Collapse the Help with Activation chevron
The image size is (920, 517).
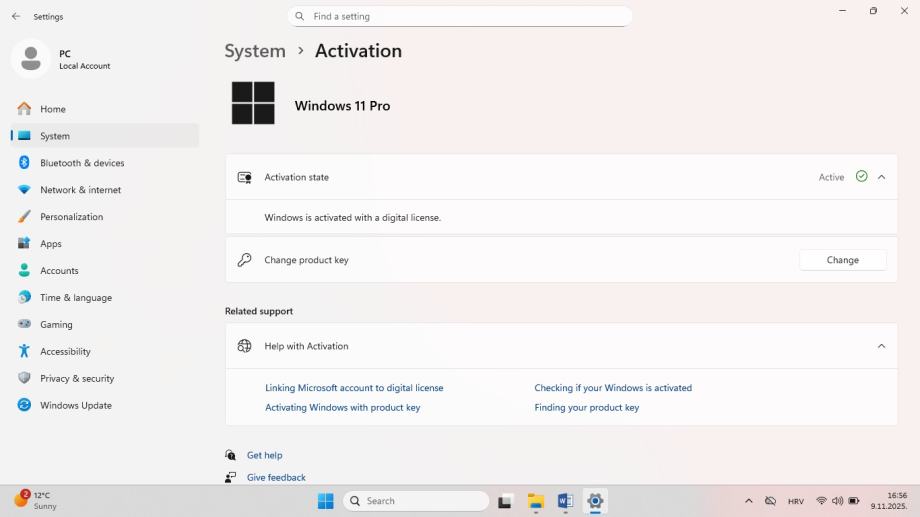pos(881,346)
